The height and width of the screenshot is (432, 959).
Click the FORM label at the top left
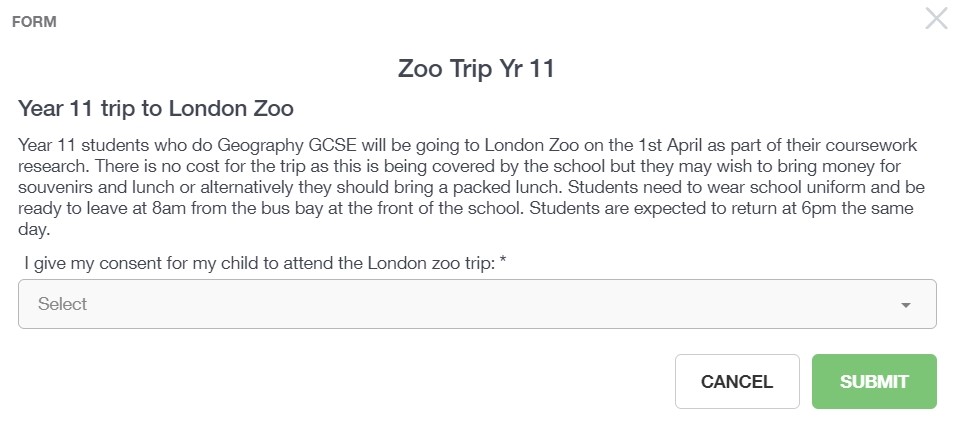(x=34, y=22)
